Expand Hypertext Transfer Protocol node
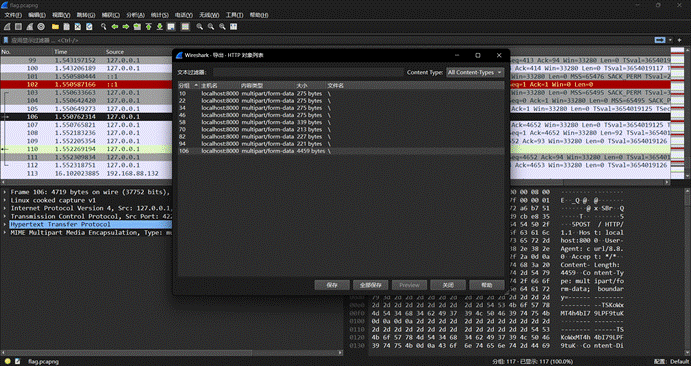This screenshot has width=691, height=366. point(5,224)
